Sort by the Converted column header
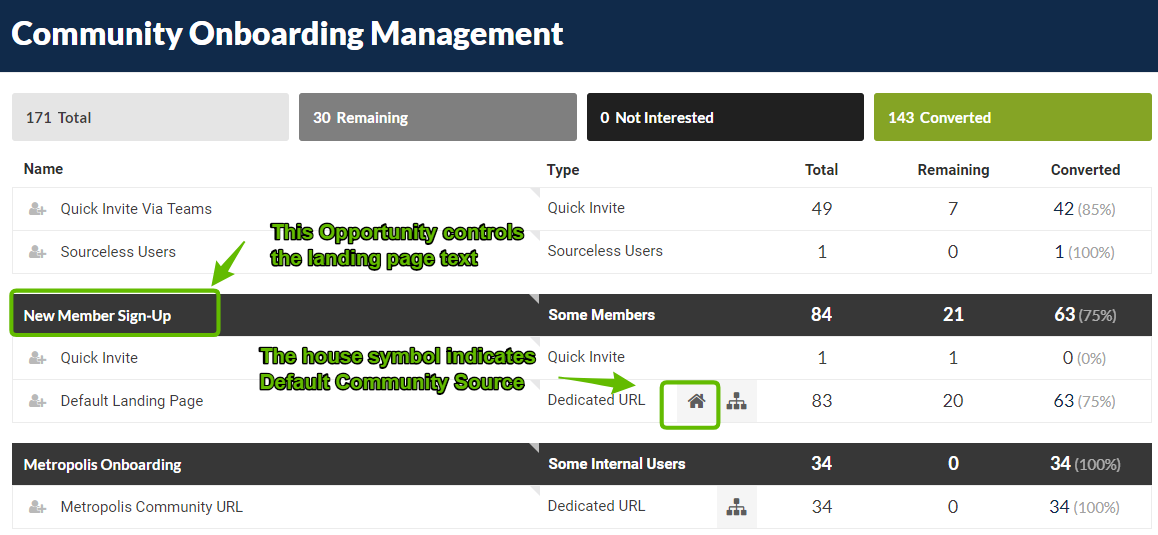This screenshot has height=535, width=1158. click(1085, 170)
